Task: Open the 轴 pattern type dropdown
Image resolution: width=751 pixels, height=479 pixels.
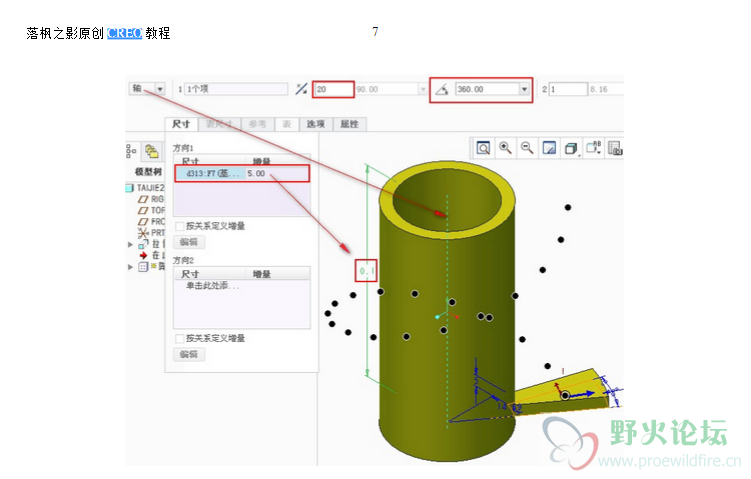Action: pos(159,89)
